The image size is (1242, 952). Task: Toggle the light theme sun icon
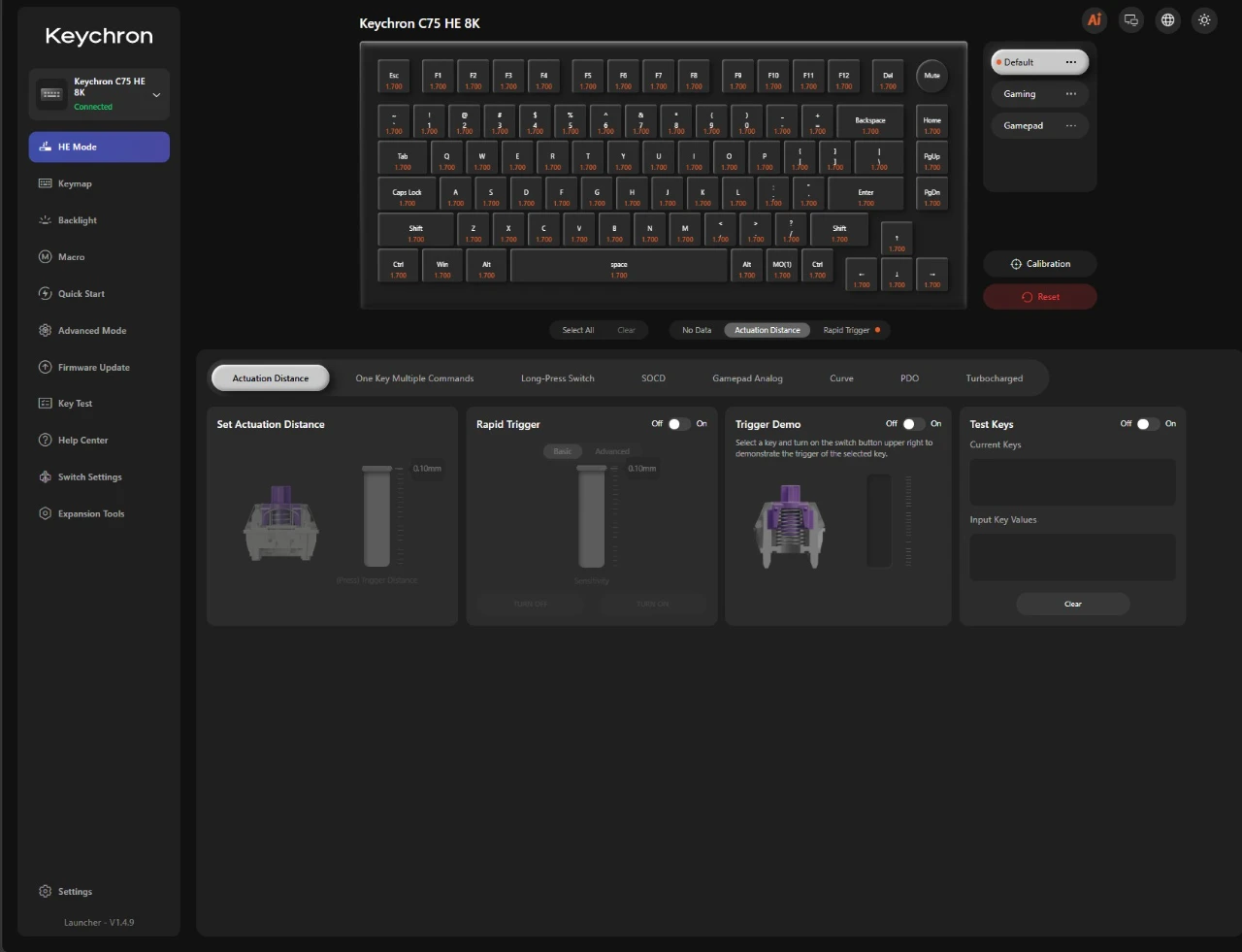click(1204, 19)
